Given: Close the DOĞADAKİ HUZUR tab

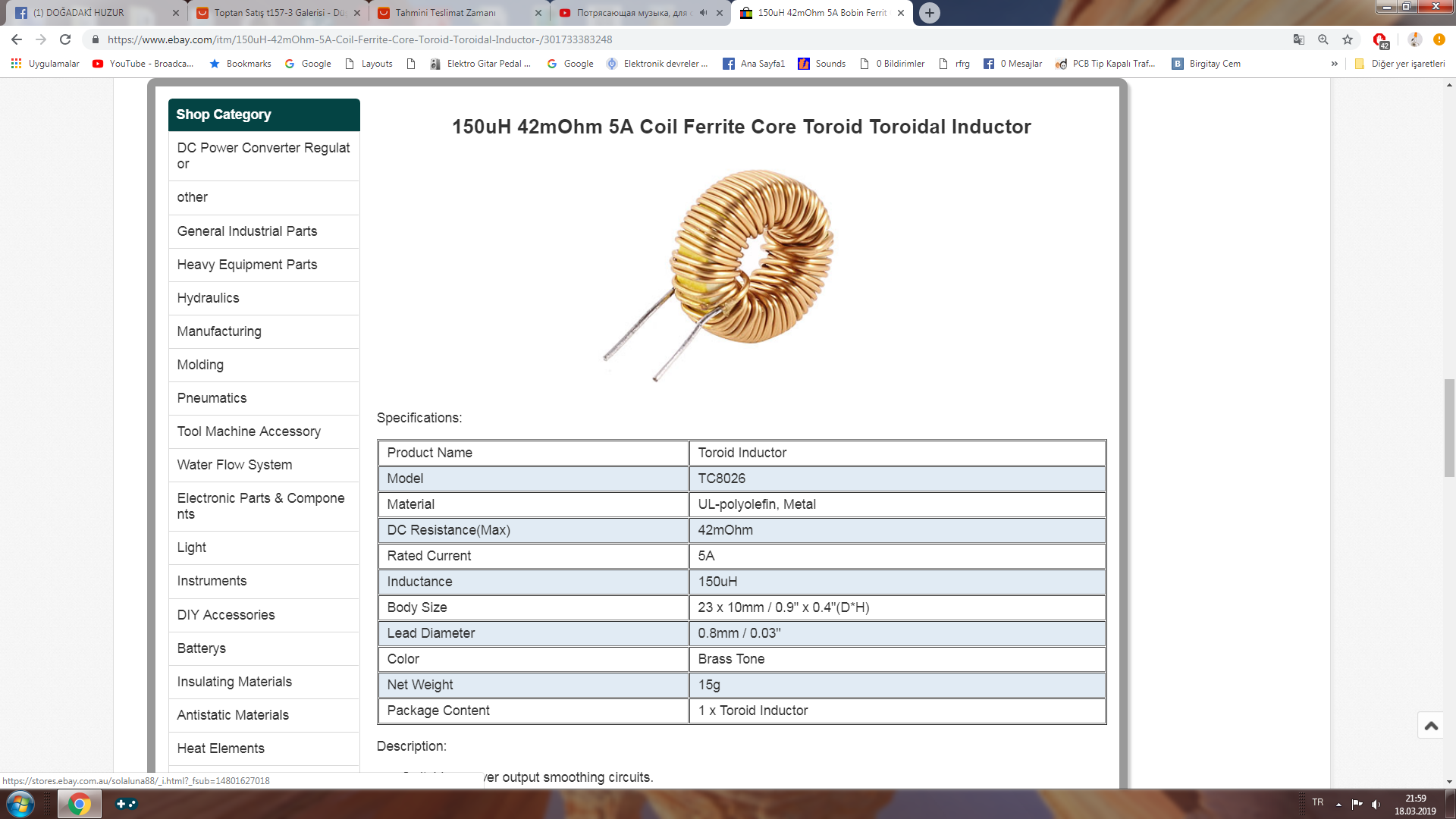Looking at the screenshot, I should tap(176, 13).
